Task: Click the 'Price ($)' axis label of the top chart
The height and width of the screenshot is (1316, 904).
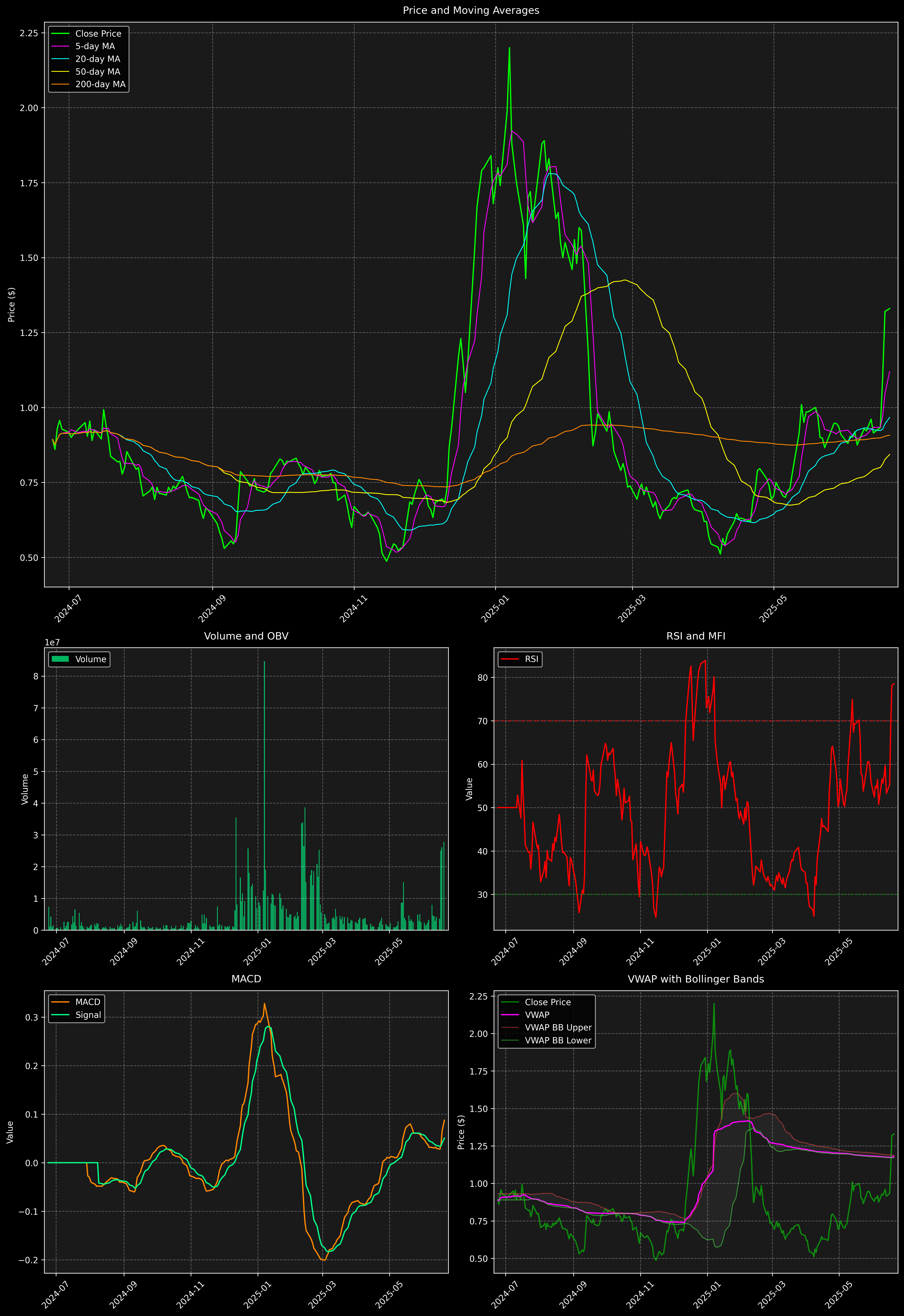Action: [x=11, y=305]
